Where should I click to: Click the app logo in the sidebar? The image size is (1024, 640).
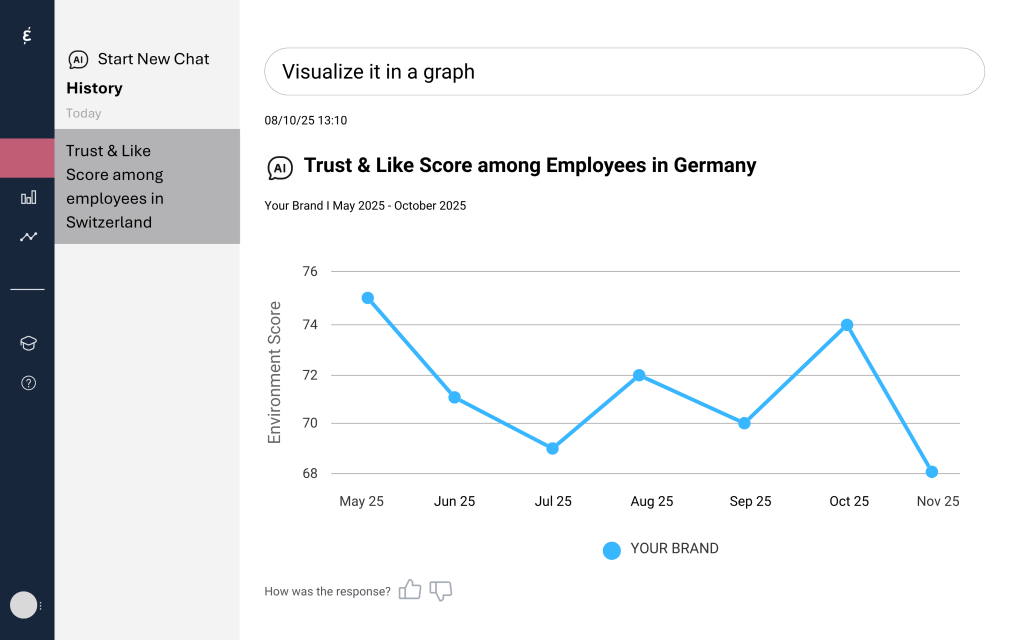tap(27, 36)
